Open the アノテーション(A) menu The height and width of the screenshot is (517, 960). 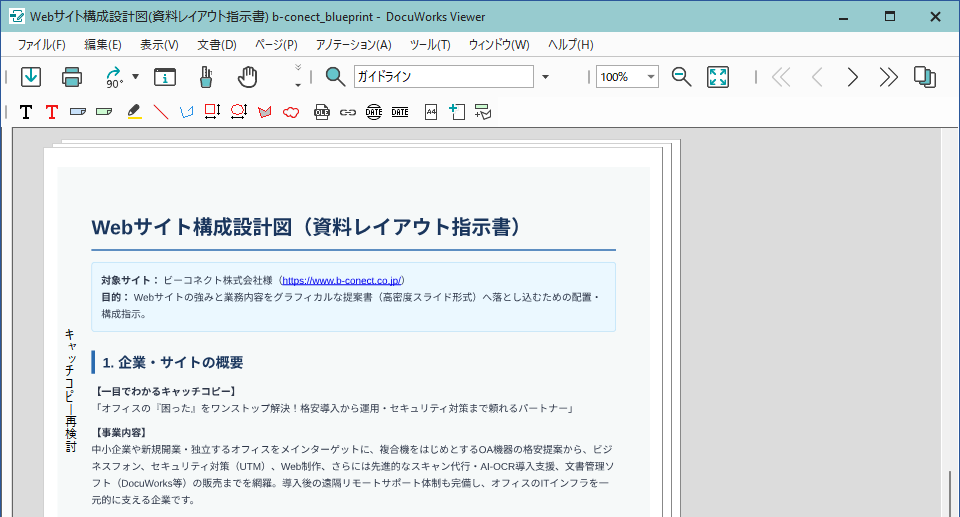click(x=353, y=45)
